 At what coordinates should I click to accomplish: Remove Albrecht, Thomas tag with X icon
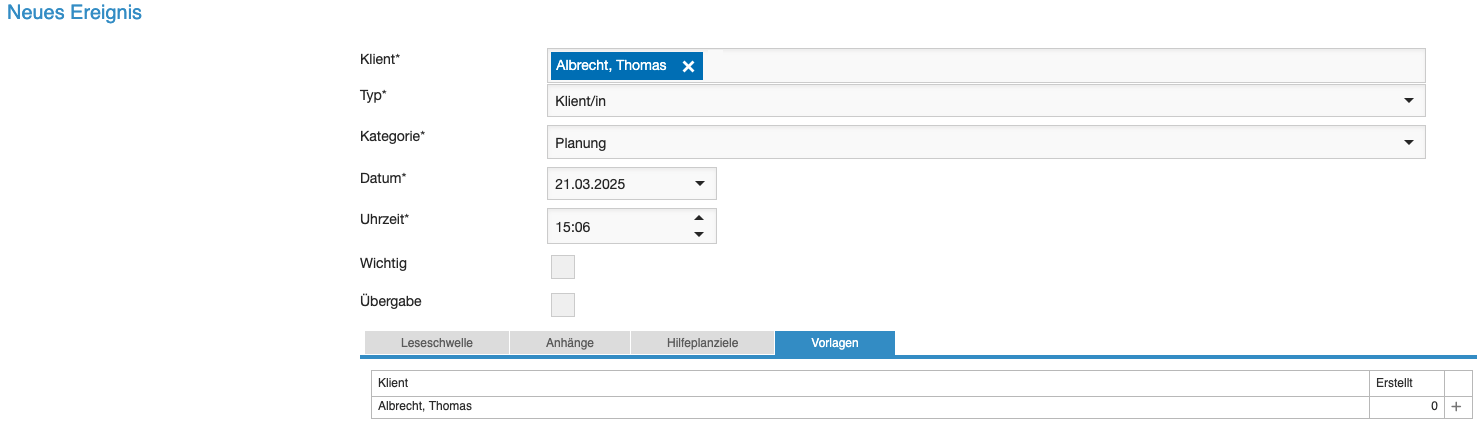[x=688, y=66]
